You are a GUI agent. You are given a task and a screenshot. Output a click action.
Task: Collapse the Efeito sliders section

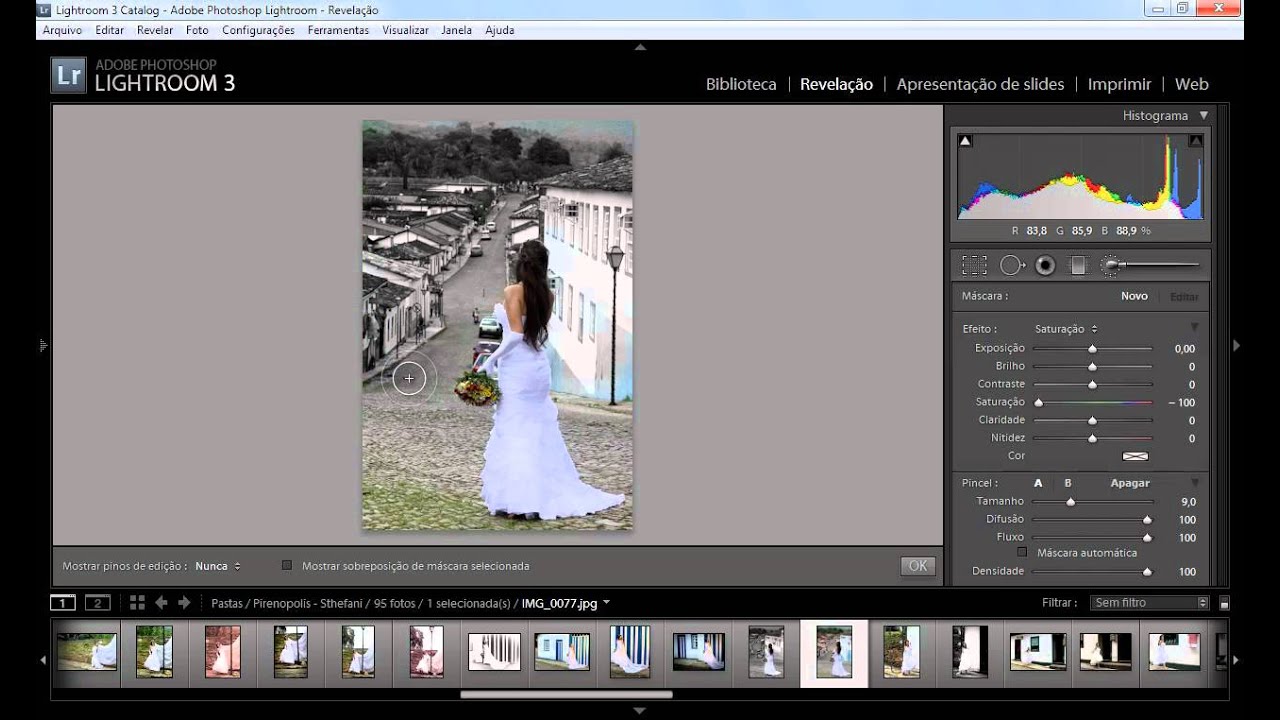point(1194,328)
